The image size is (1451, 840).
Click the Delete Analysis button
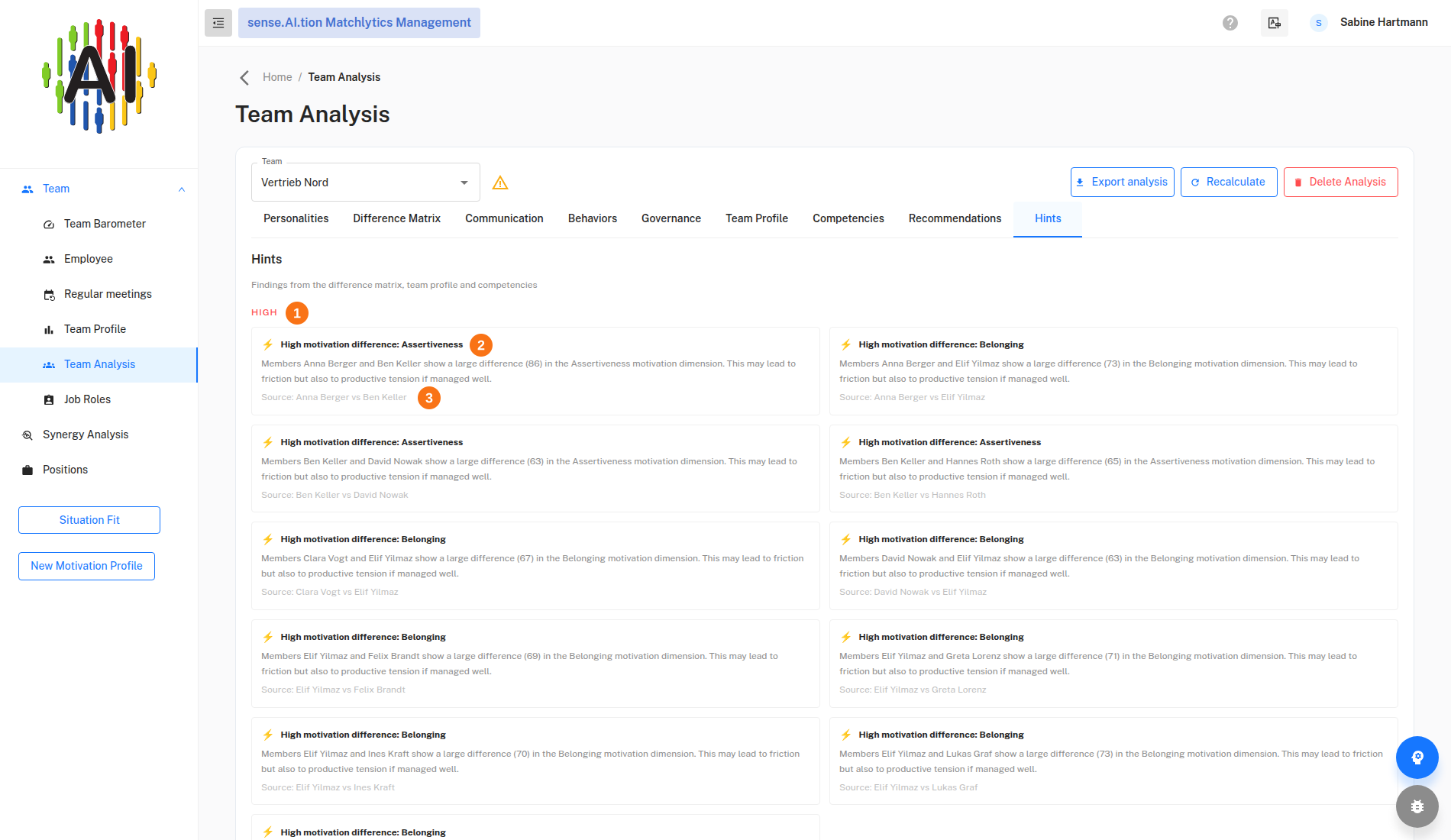coord(1341,182)
